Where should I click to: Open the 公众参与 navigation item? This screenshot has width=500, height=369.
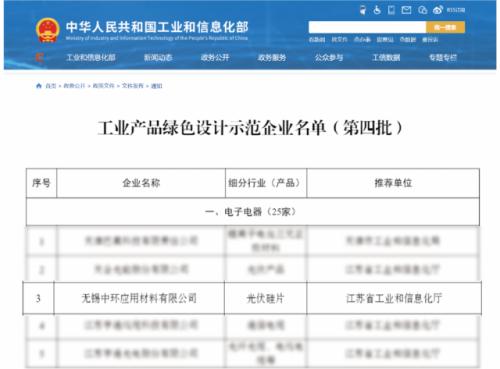(329, 57)
